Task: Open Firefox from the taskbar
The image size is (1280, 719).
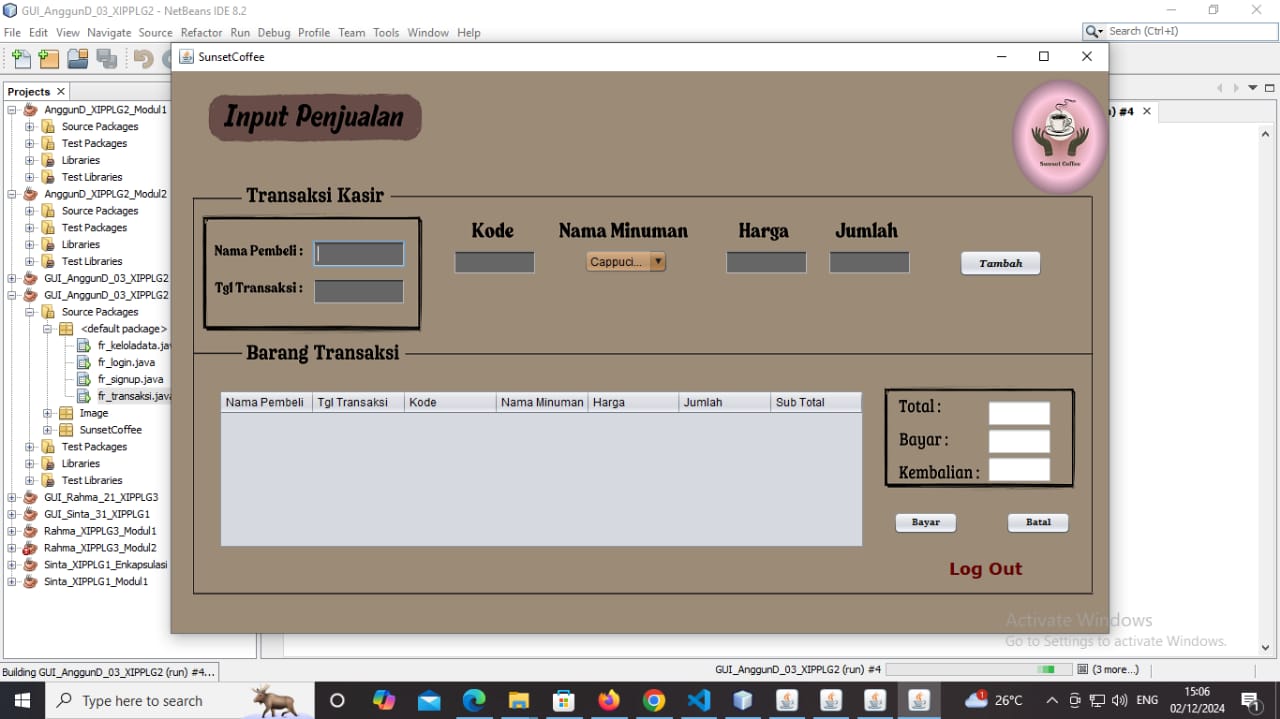Action: 609,700
